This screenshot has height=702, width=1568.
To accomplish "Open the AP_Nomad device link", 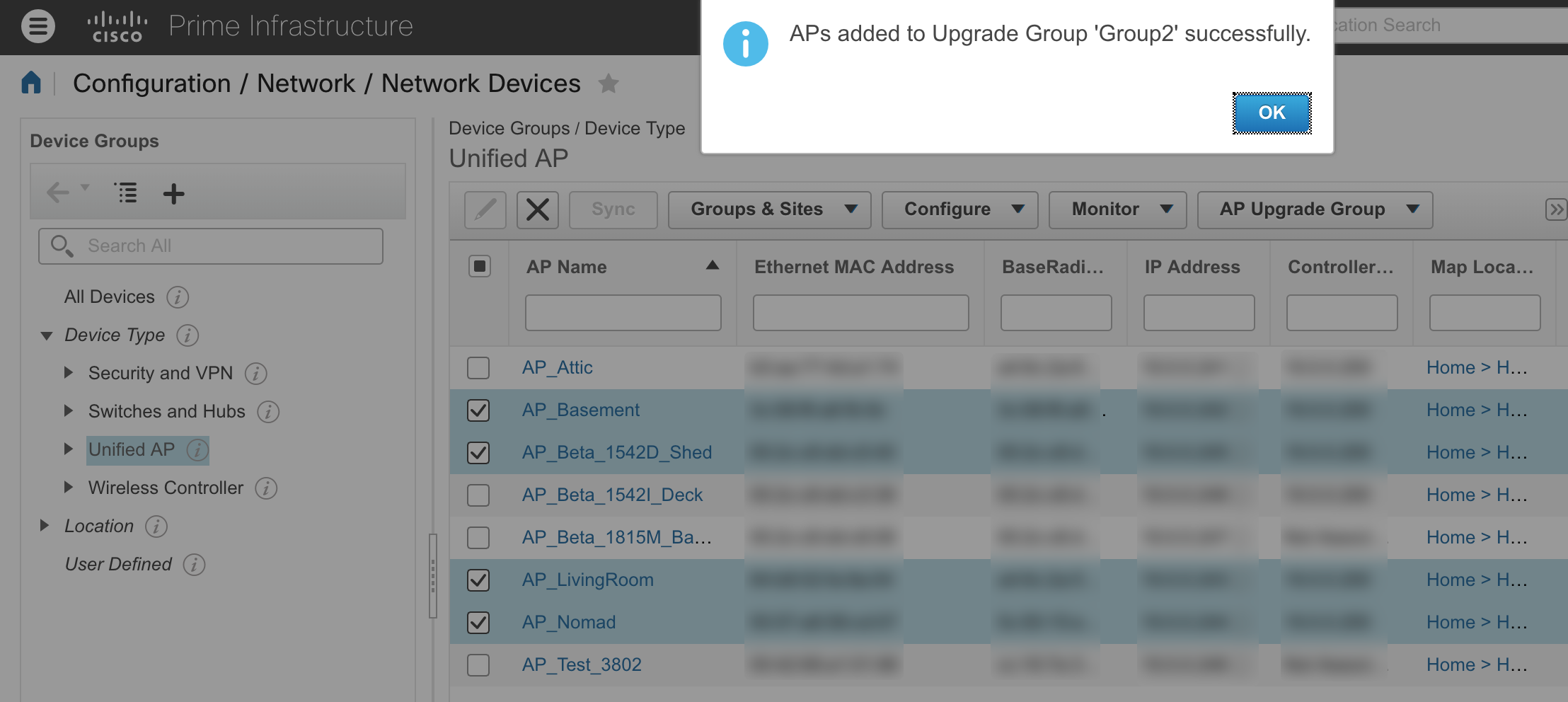I will (x=569, y=622).
